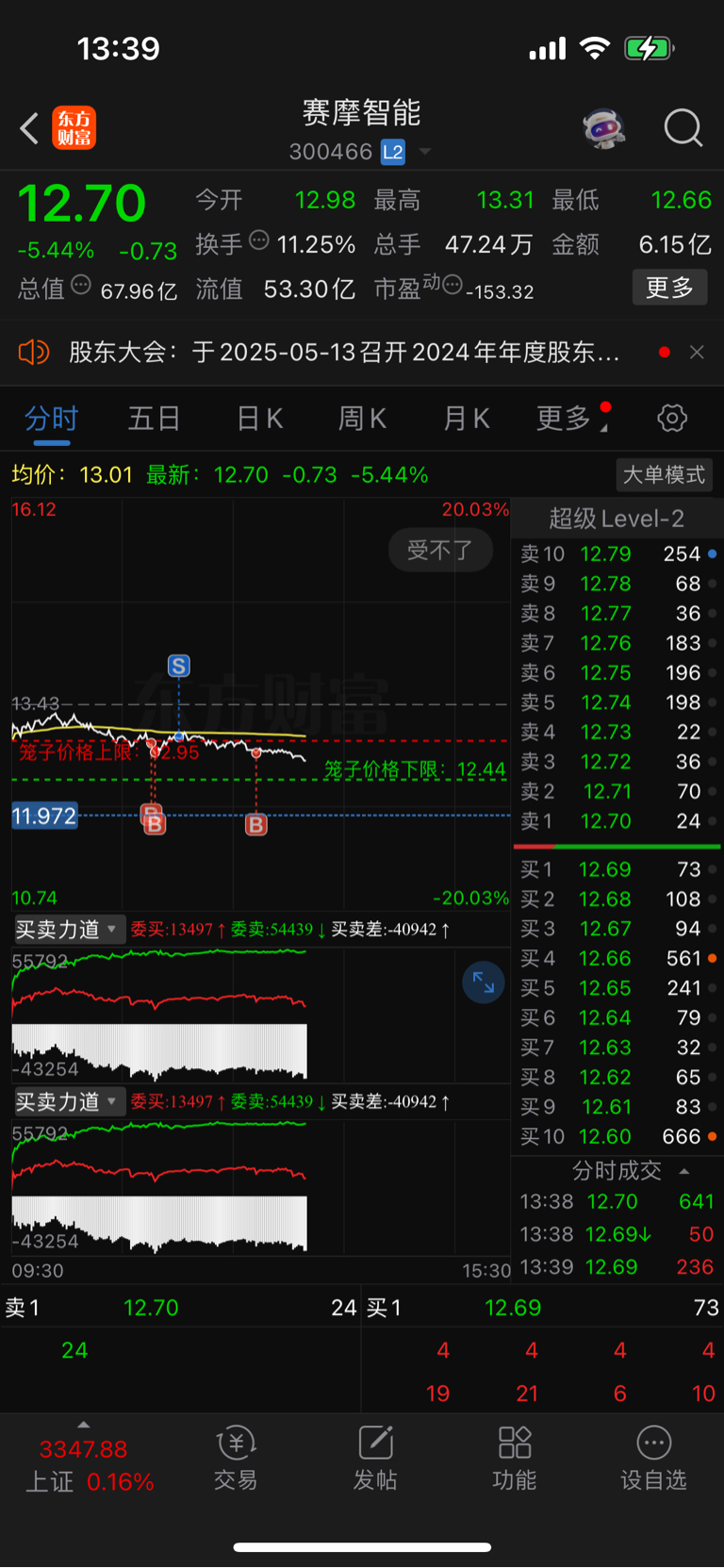This screenshot has width=724, height=1568.
Task: Tap the rightmost B buy marker
Action: point(255,825)
